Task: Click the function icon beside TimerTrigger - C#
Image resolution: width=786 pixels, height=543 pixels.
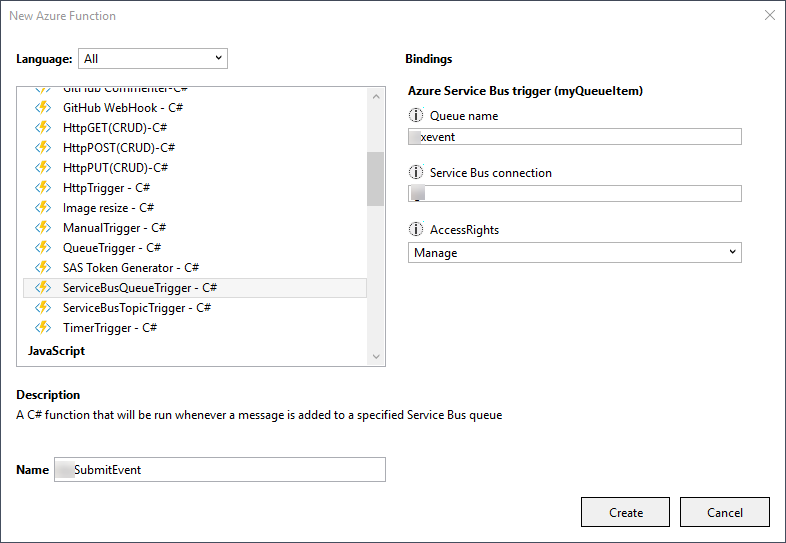Action: pos(43,327)
